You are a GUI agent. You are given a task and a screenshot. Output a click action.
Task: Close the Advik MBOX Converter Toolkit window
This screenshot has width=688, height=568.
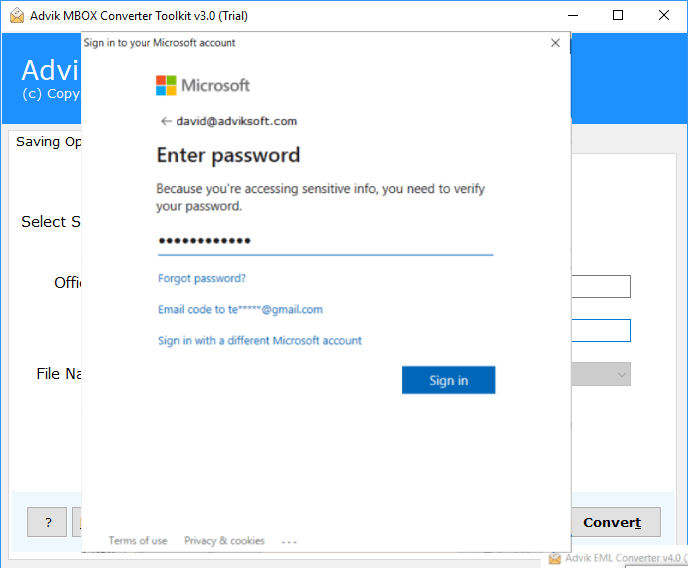[x=664, y=15]
